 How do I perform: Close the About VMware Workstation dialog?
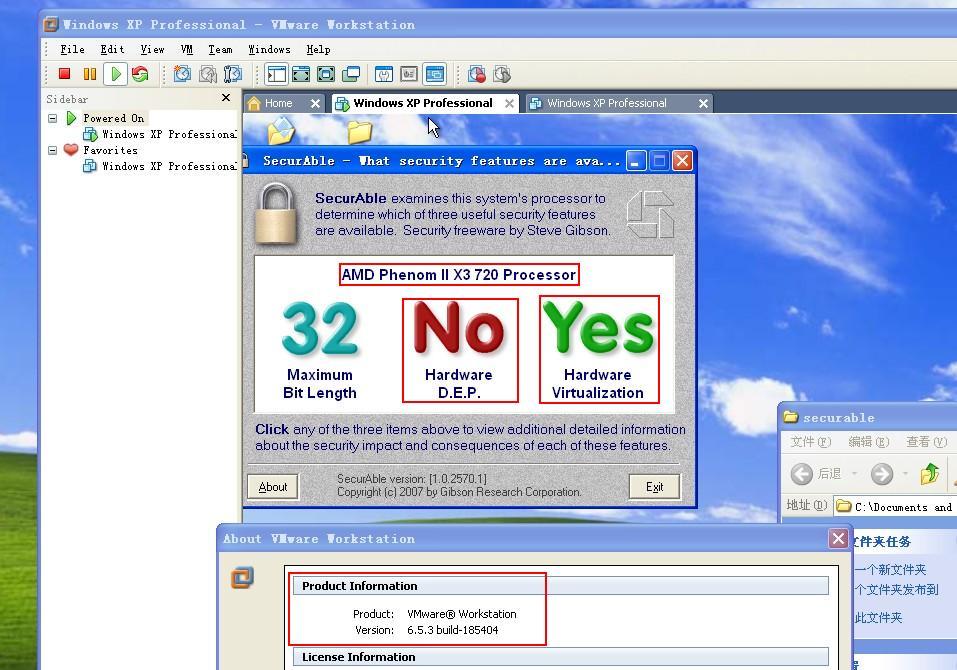click(x=838, y=539)
